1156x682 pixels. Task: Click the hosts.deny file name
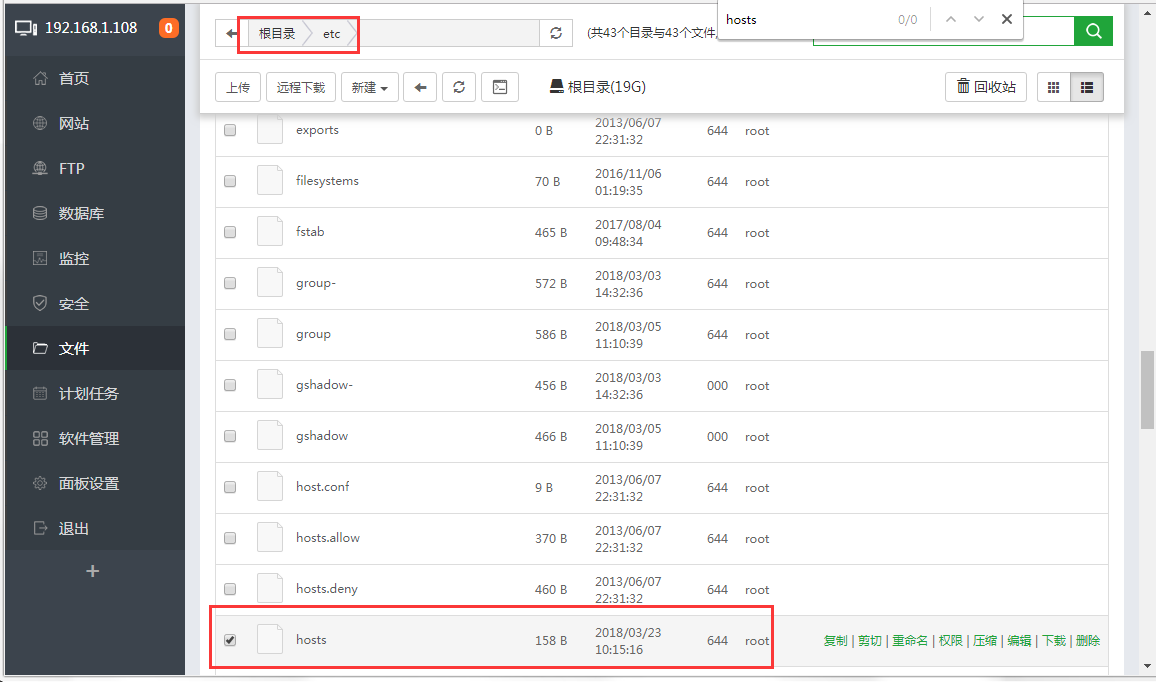point(327,588)
